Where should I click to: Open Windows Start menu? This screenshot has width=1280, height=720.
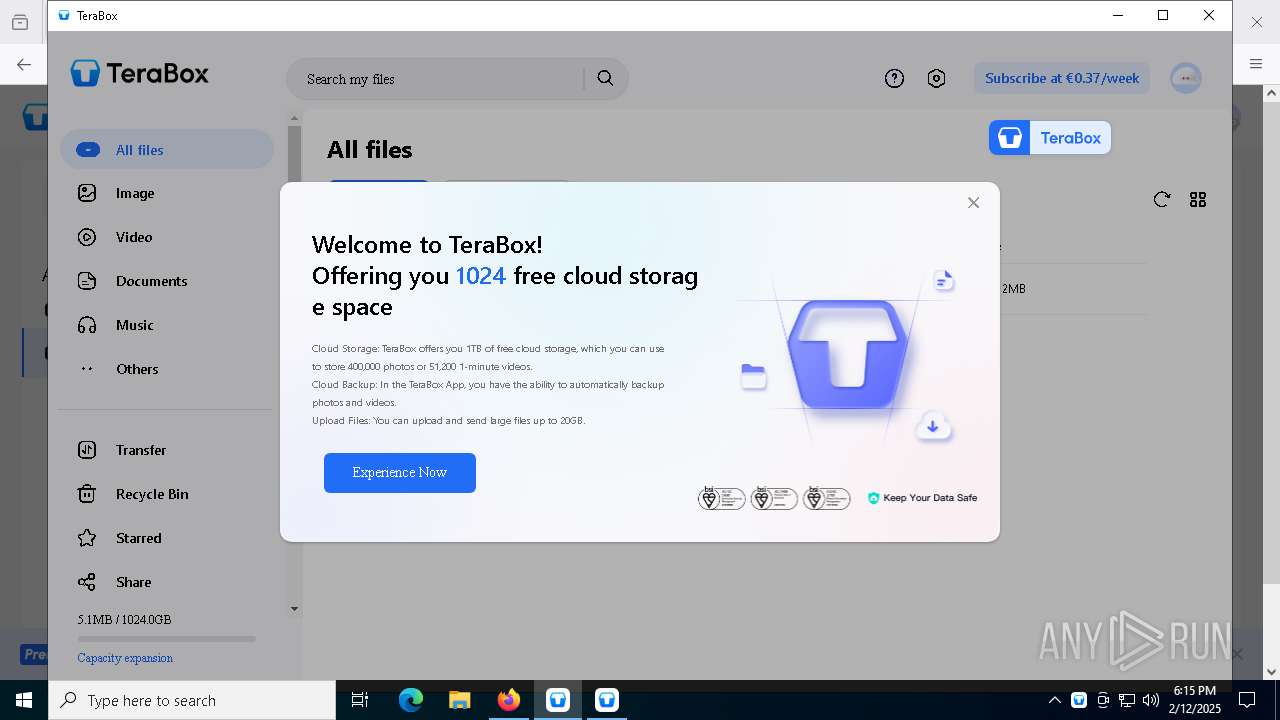tap(24, 700)
